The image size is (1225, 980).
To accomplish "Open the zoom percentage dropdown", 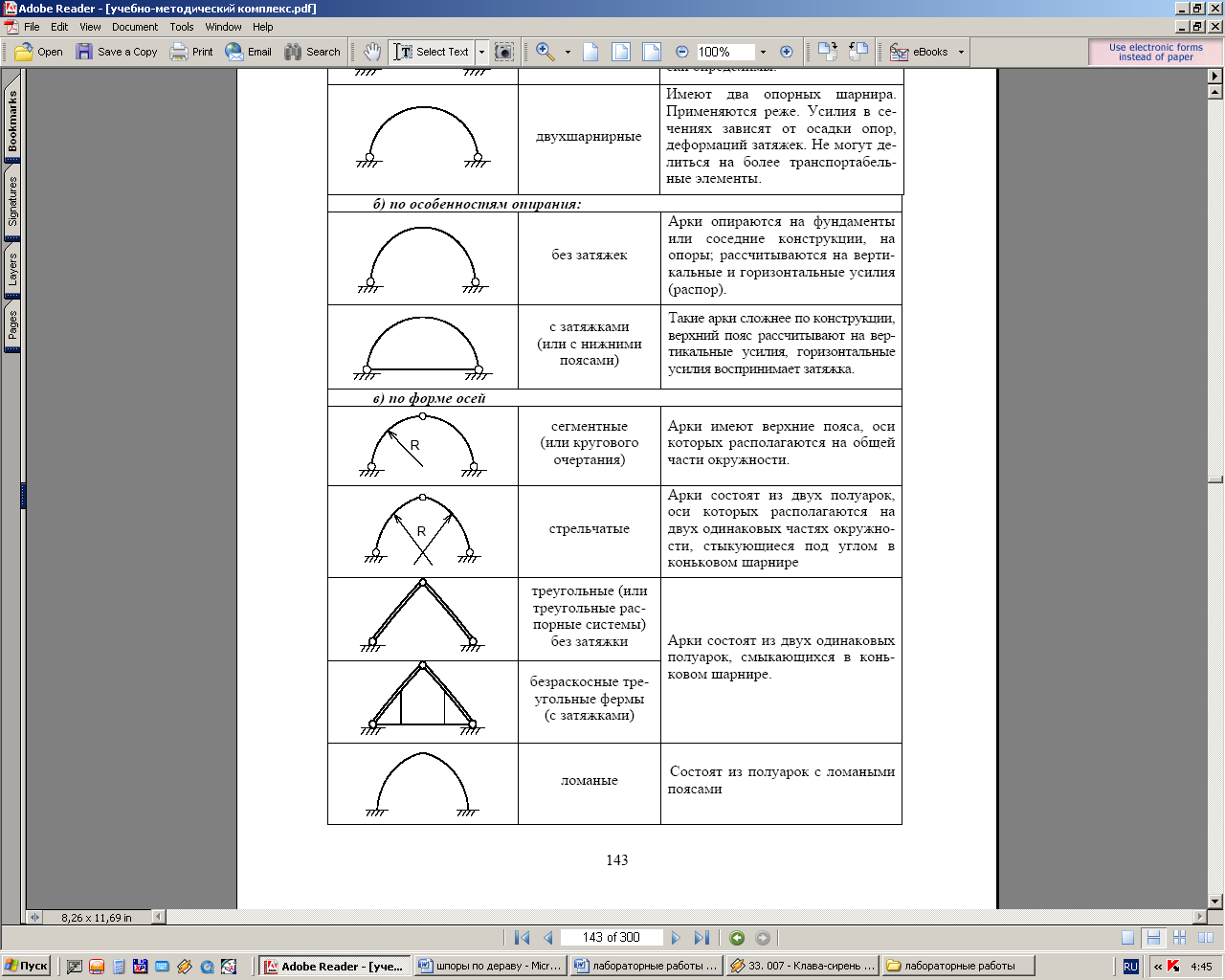I will coord(763,52).
